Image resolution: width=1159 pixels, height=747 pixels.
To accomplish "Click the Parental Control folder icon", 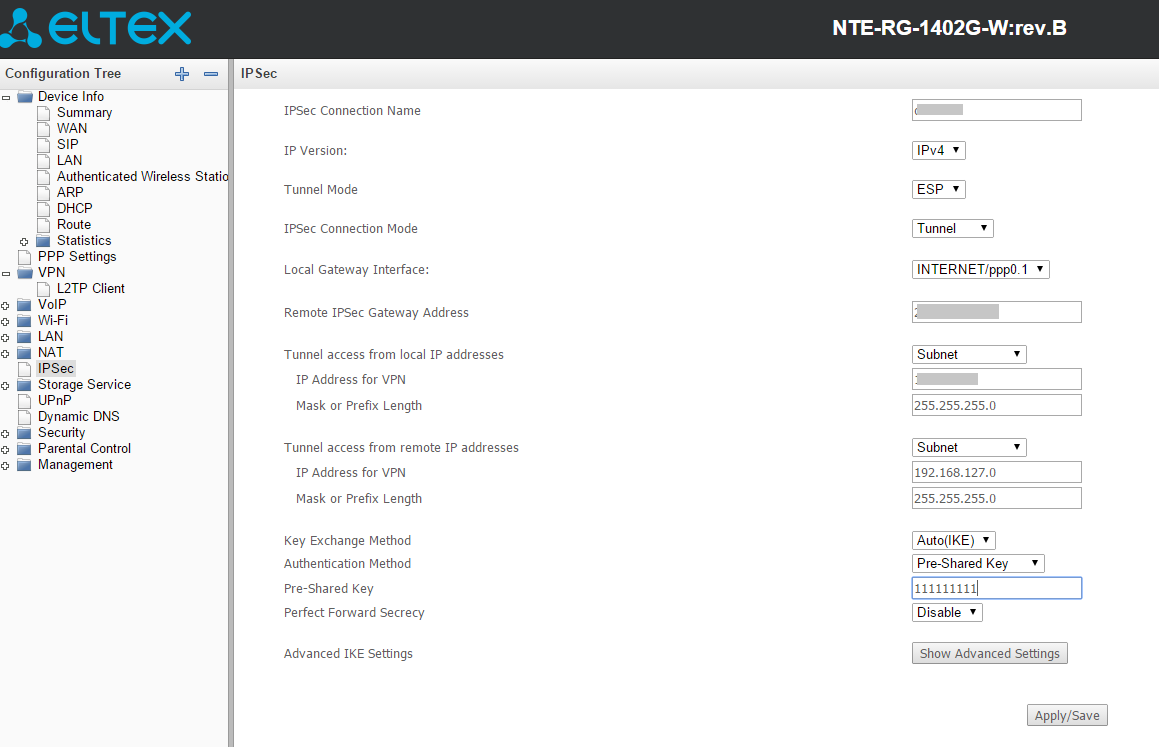I will [x=25, y=448].
